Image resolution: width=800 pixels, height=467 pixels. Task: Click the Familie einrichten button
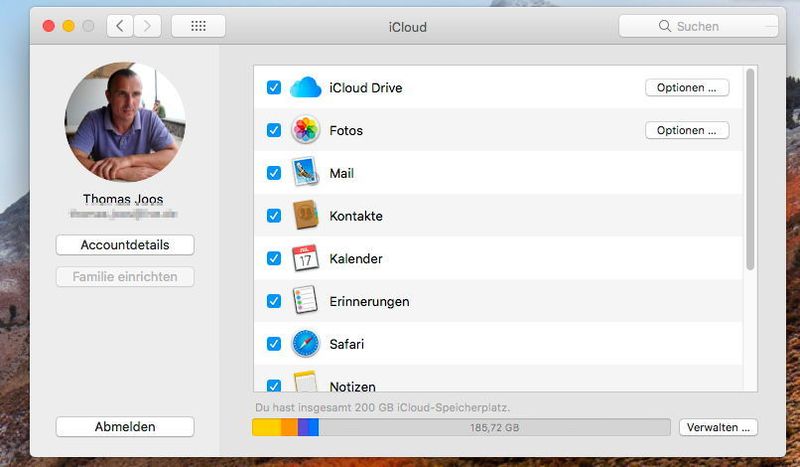click(x=125, y=277)
